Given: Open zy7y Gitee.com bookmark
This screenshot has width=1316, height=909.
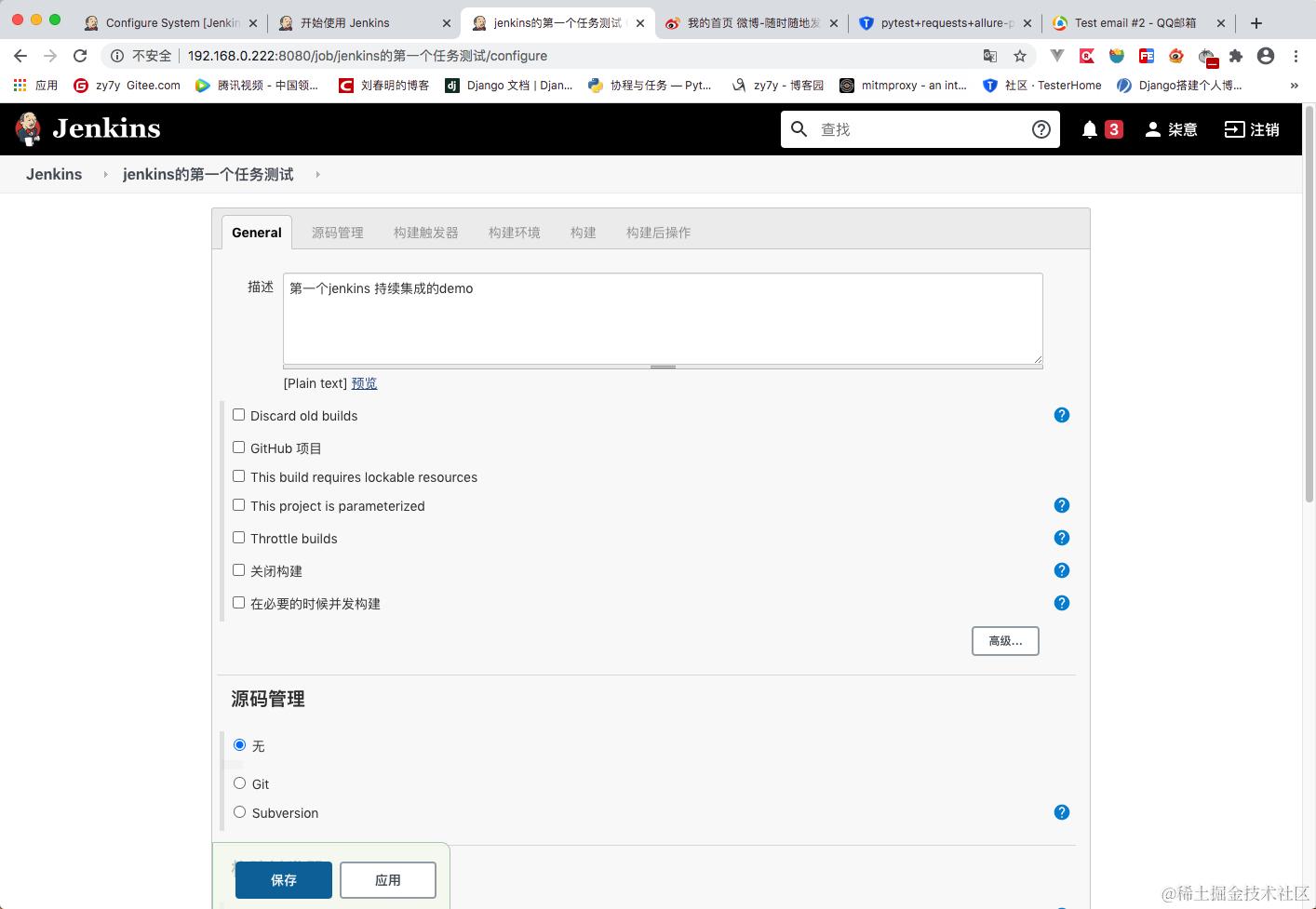Looking at the screenshot, I should point(127,85).
